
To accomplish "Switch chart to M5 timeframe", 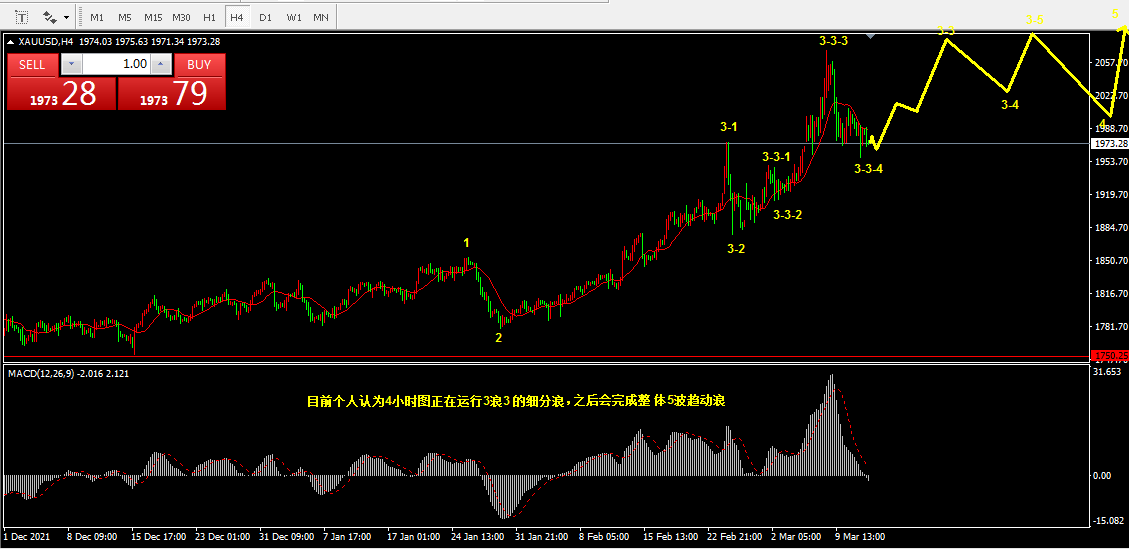I will [125, 17].
